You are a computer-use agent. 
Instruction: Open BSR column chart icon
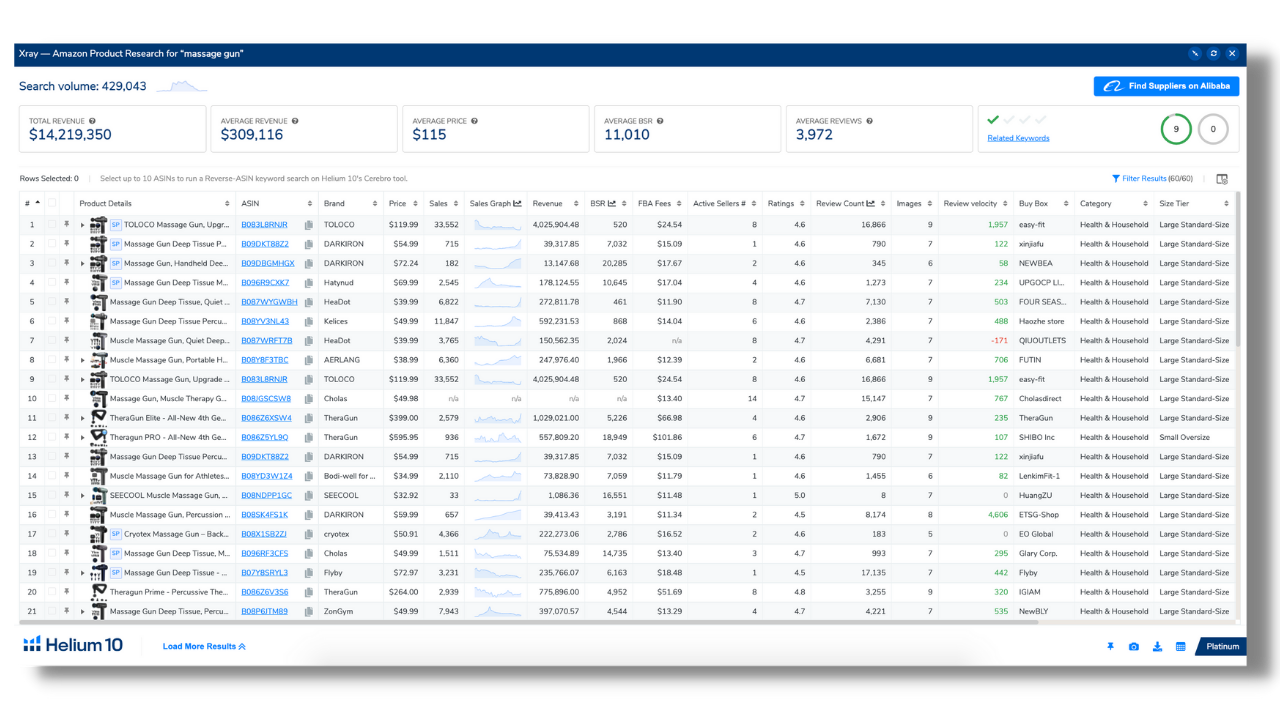pos(611,204)
